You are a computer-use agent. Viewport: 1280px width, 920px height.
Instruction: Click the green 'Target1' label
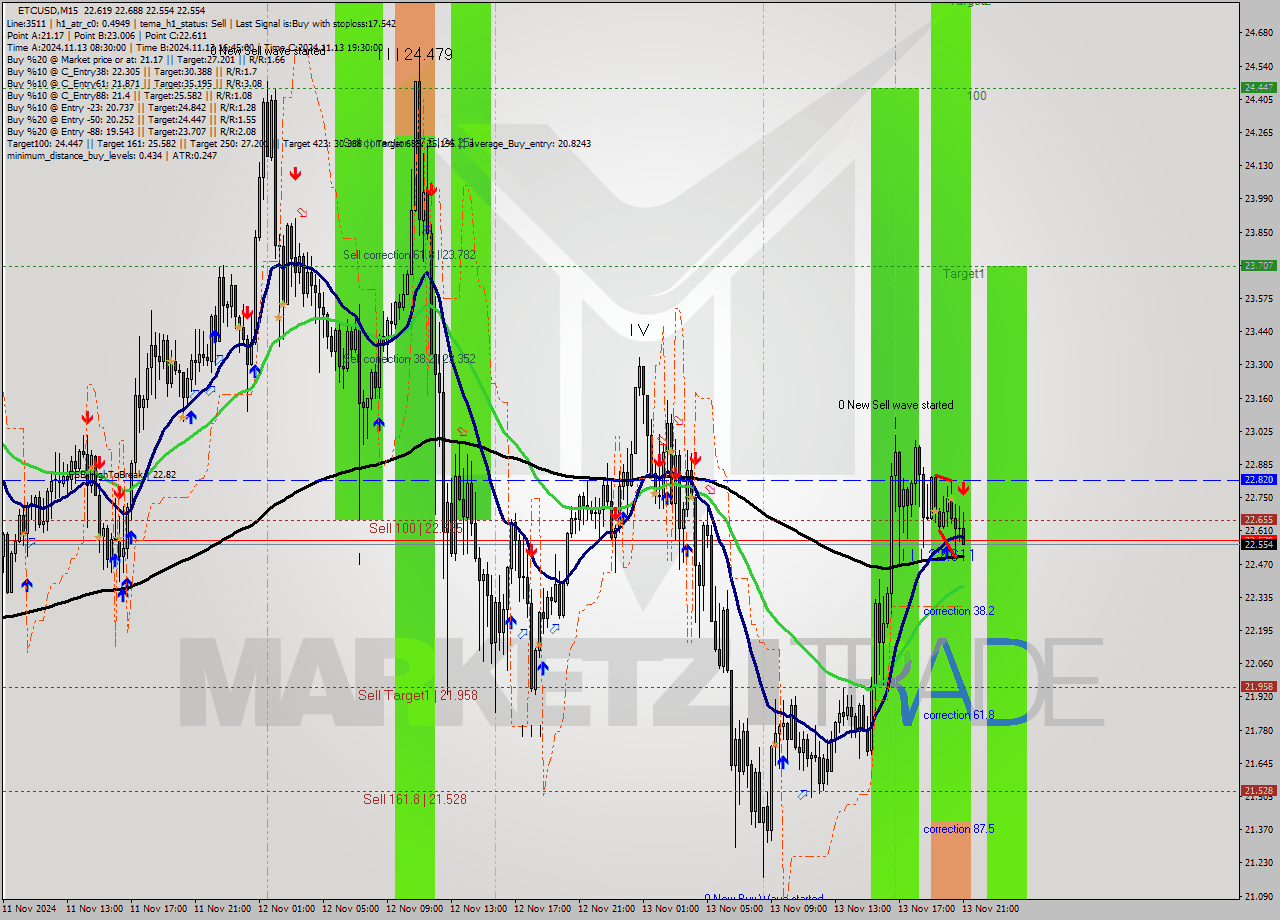(x=964, y=273)
